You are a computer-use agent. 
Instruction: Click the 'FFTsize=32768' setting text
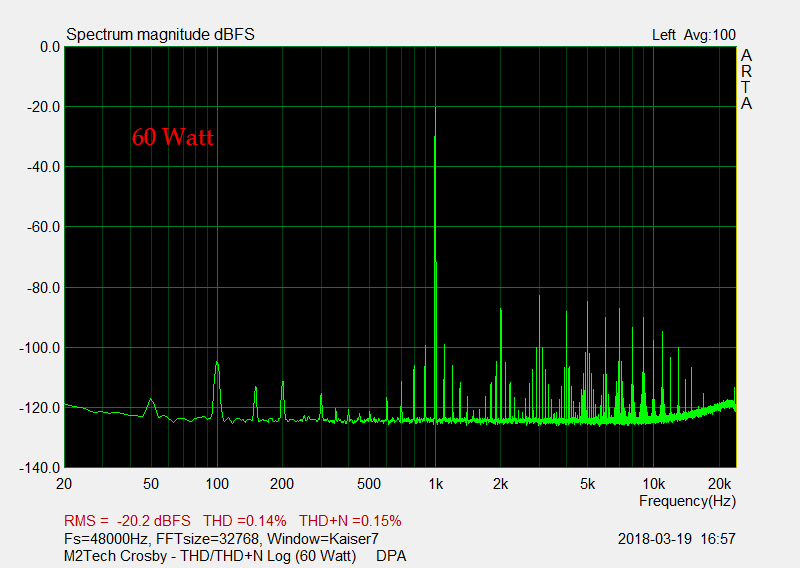207,538
